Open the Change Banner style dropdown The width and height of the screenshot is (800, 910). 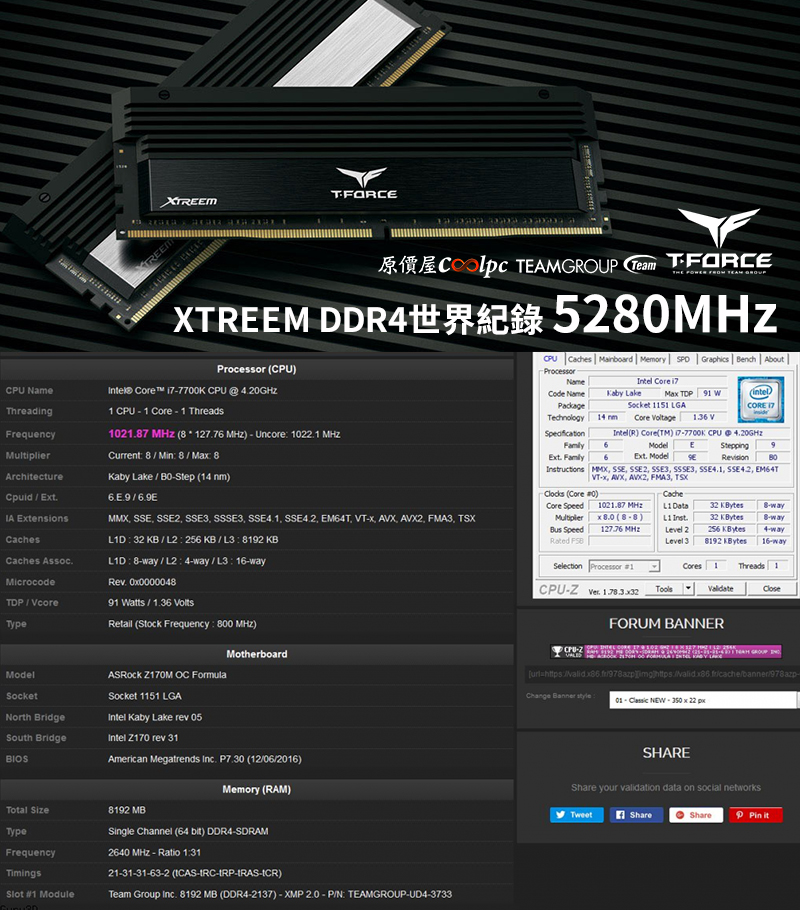point(704,700)
